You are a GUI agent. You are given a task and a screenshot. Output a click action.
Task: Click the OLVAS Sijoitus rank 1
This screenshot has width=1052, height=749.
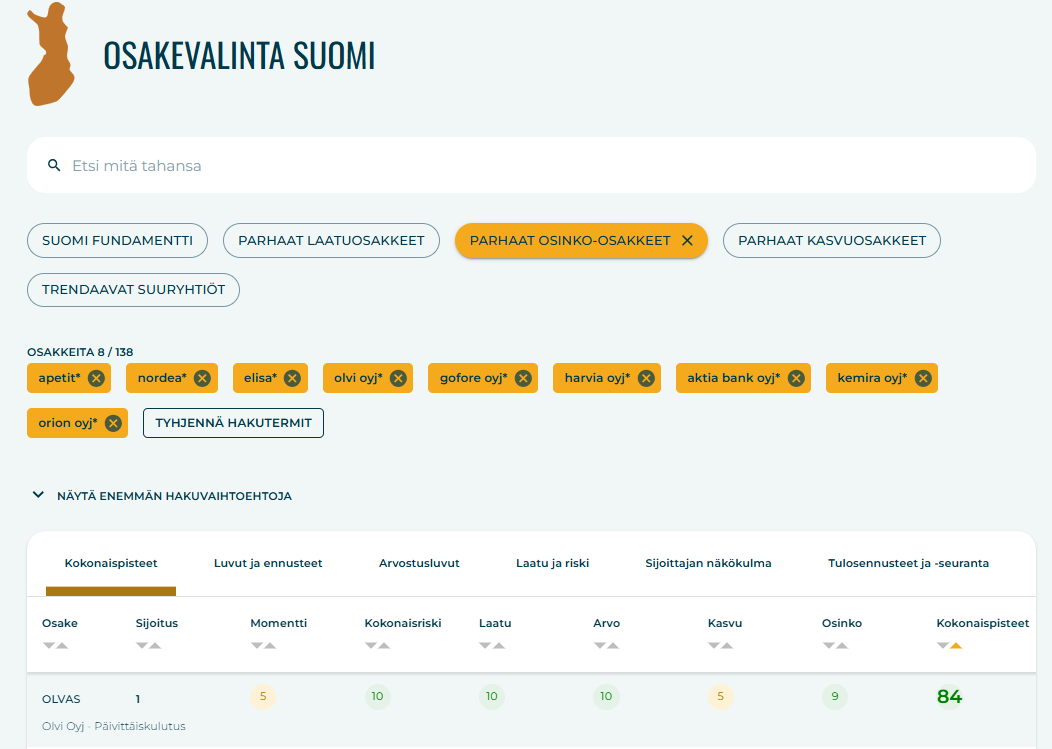[x=138, y=699]
